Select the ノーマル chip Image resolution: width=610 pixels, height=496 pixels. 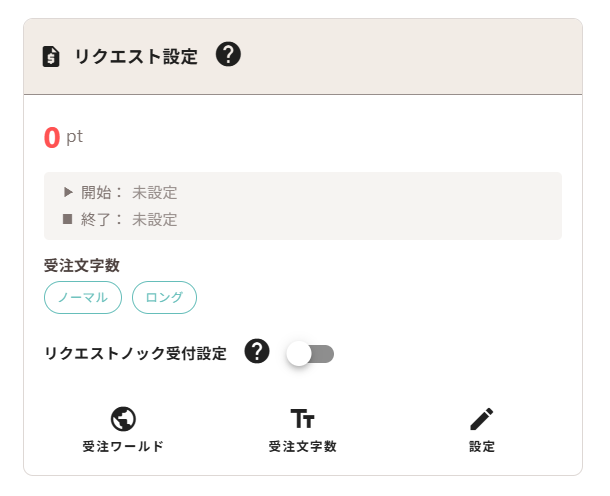point(83,298)
